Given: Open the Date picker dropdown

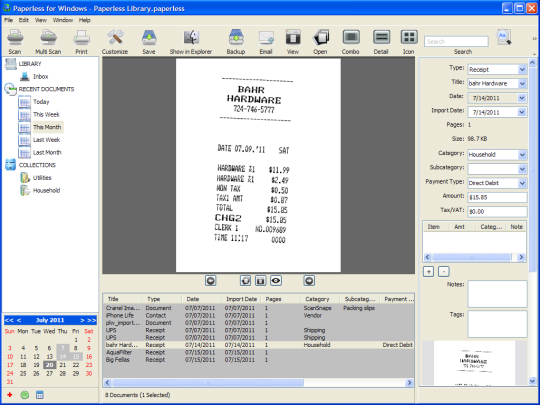Looking at the screenshot, I should tap(522, 98).
